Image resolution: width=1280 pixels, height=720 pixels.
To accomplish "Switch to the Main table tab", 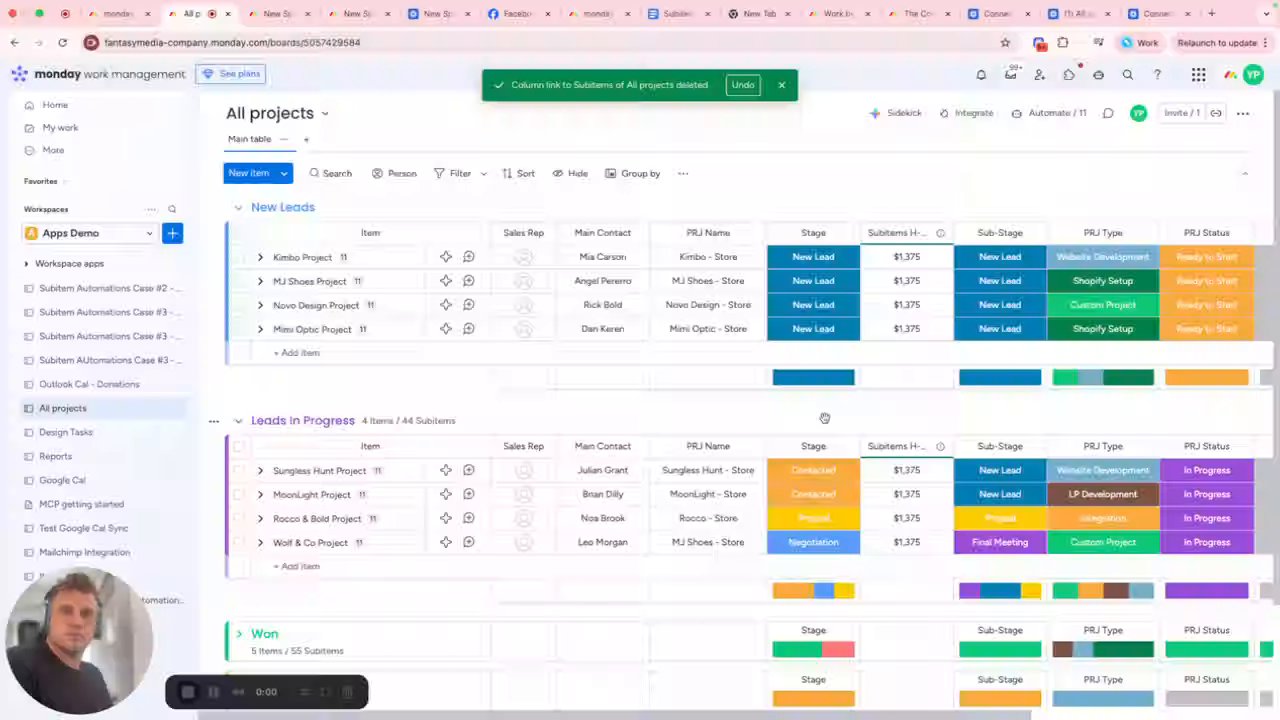I will coord(249,139).
